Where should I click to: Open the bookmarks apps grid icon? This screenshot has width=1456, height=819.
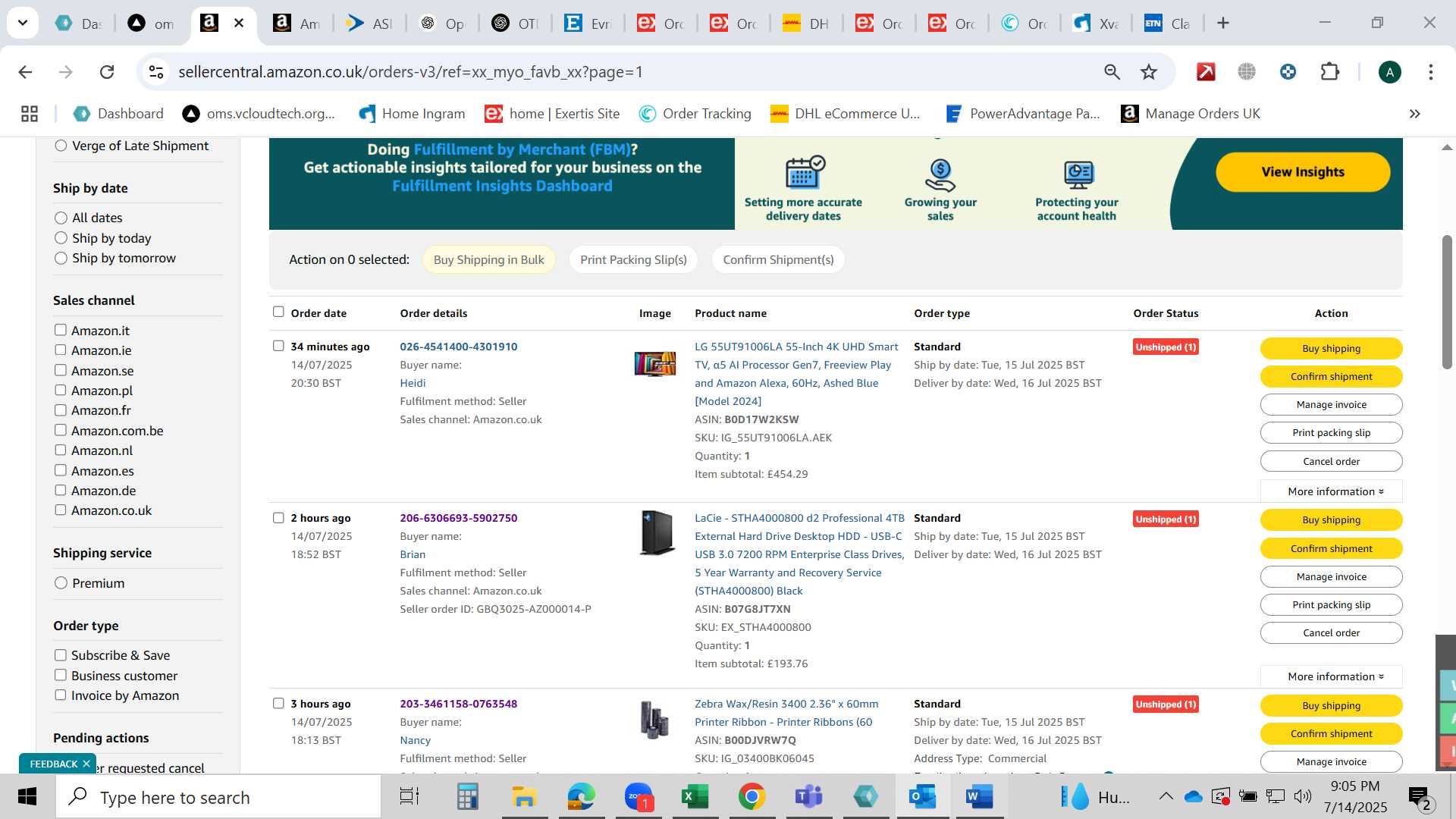point(30,114)
